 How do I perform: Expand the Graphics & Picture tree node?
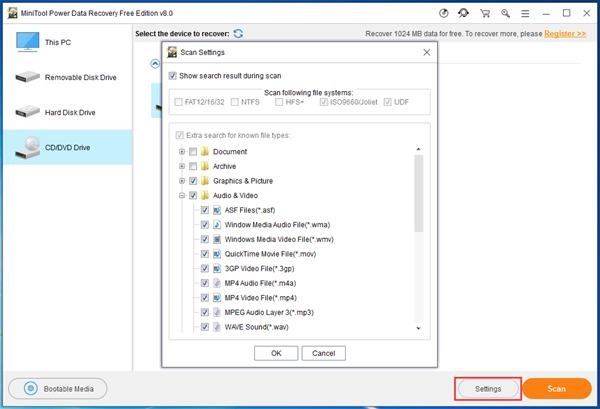point(182,181)
